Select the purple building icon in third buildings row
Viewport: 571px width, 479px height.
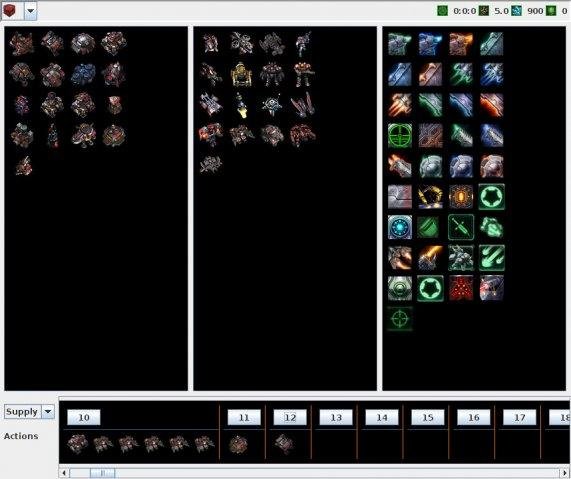point(22,105)
